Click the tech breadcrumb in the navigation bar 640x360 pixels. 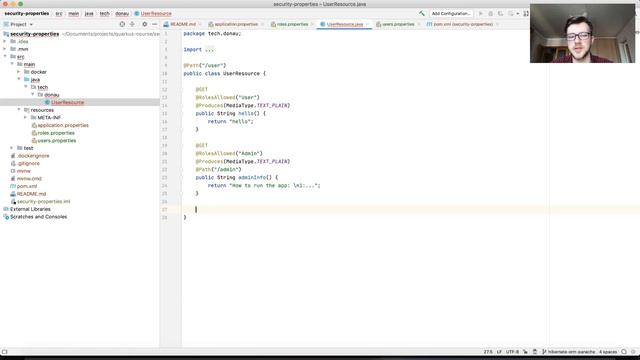[104, 13]
